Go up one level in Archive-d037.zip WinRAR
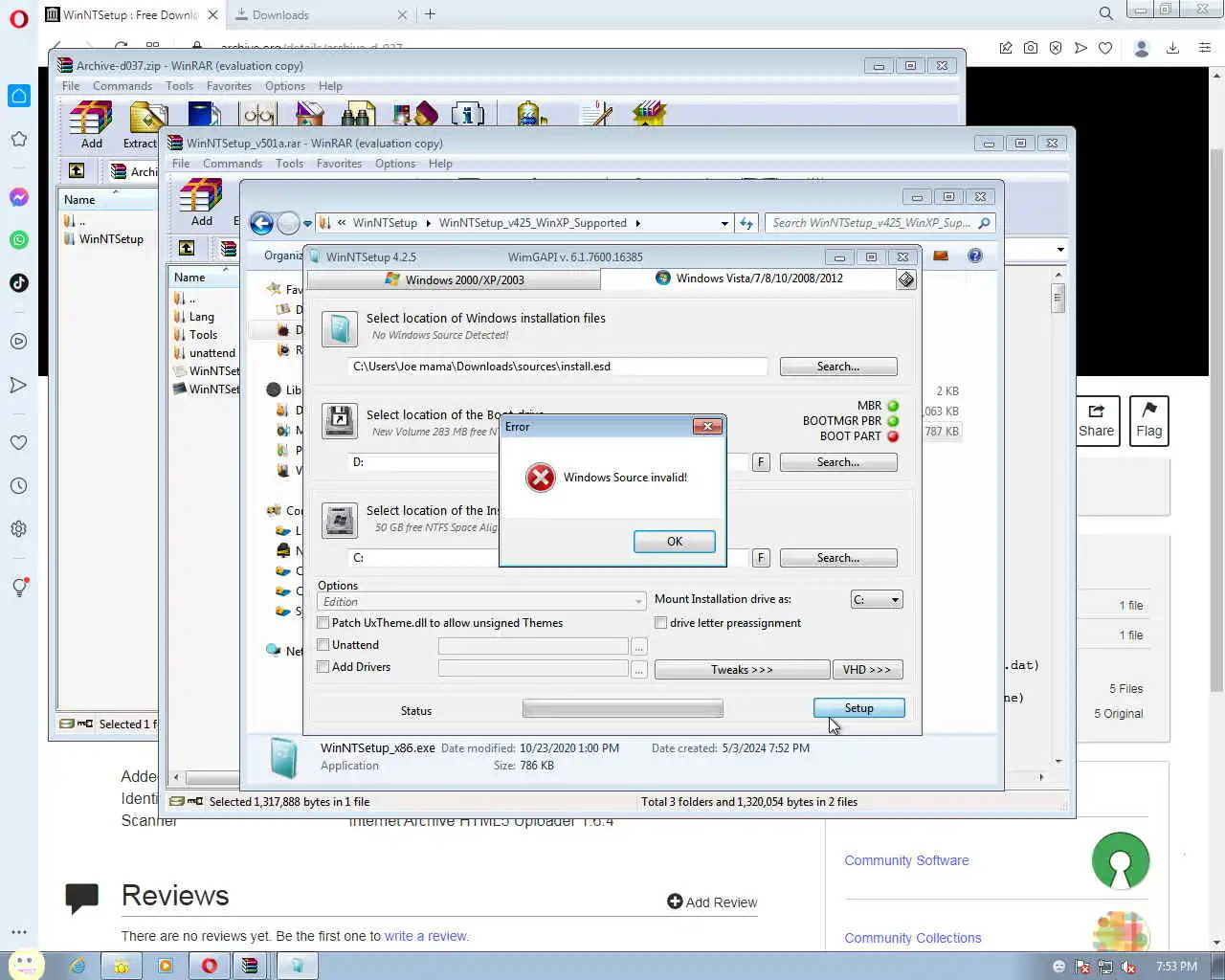Screen dimensions: 1225x980 [x=77, y=170]
